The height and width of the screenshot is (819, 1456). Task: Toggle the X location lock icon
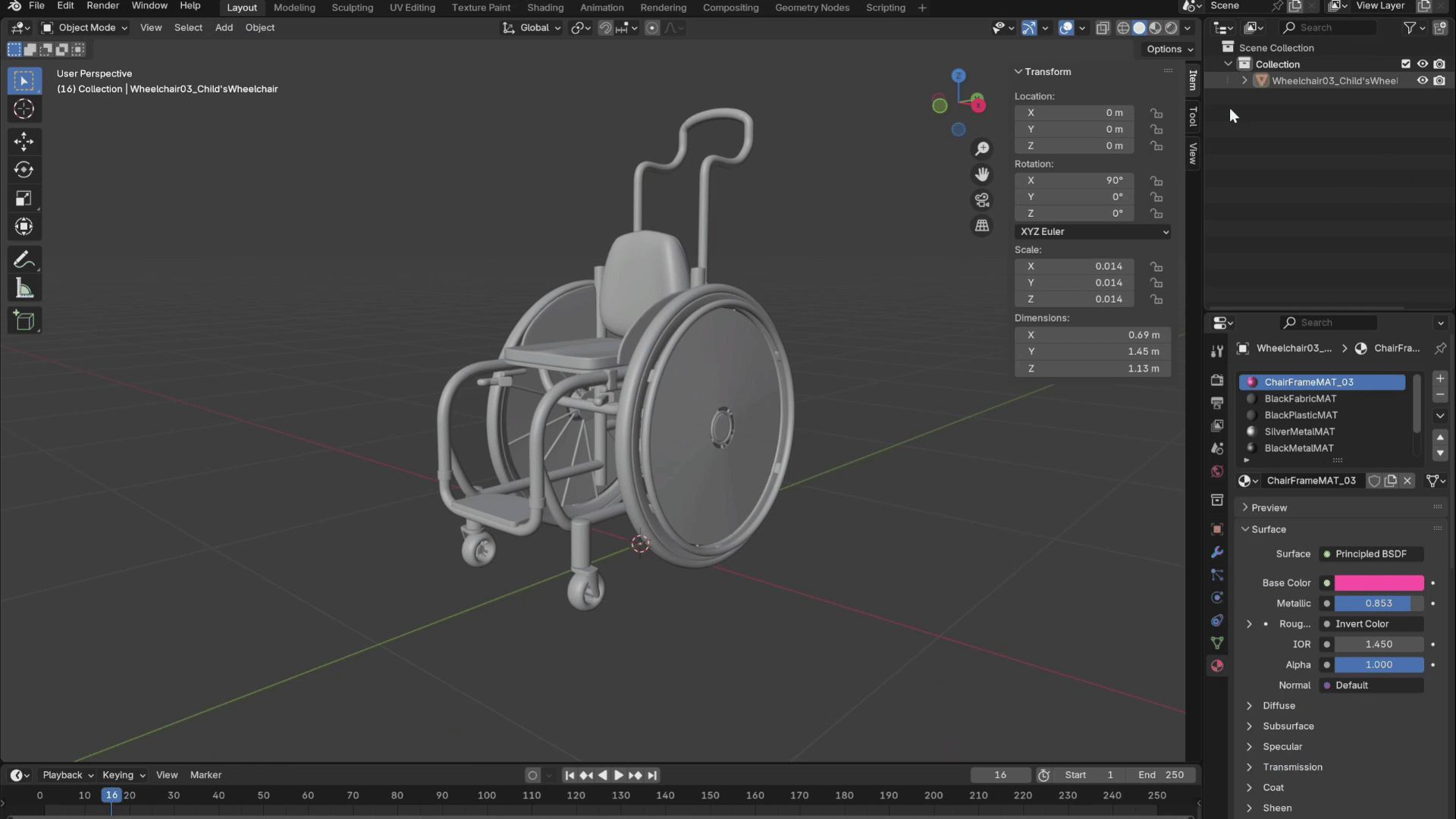[1156, 113]
